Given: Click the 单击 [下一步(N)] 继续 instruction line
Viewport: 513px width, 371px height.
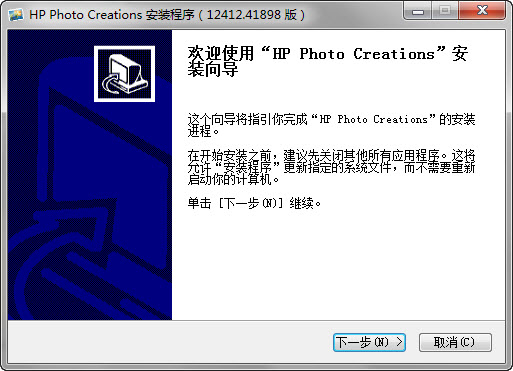Looking at the screenshot, I should [x=254, y=203].
